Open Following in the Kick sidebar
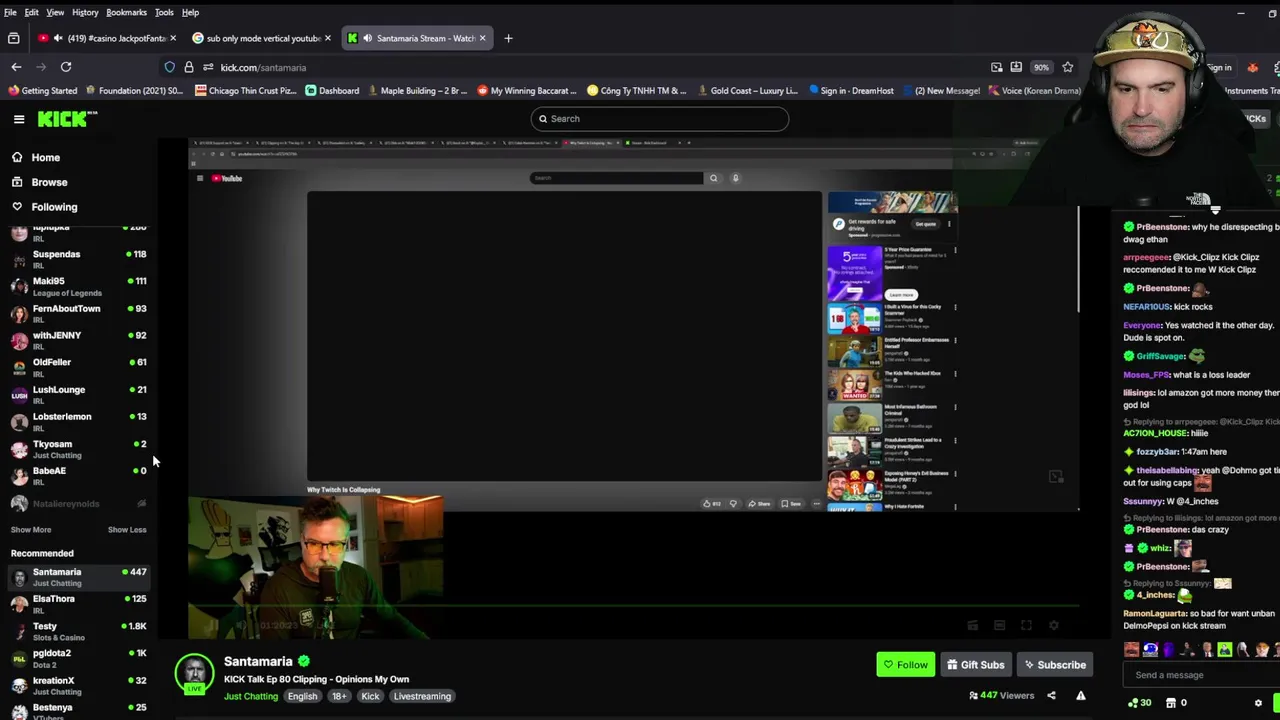 point(54,207)
